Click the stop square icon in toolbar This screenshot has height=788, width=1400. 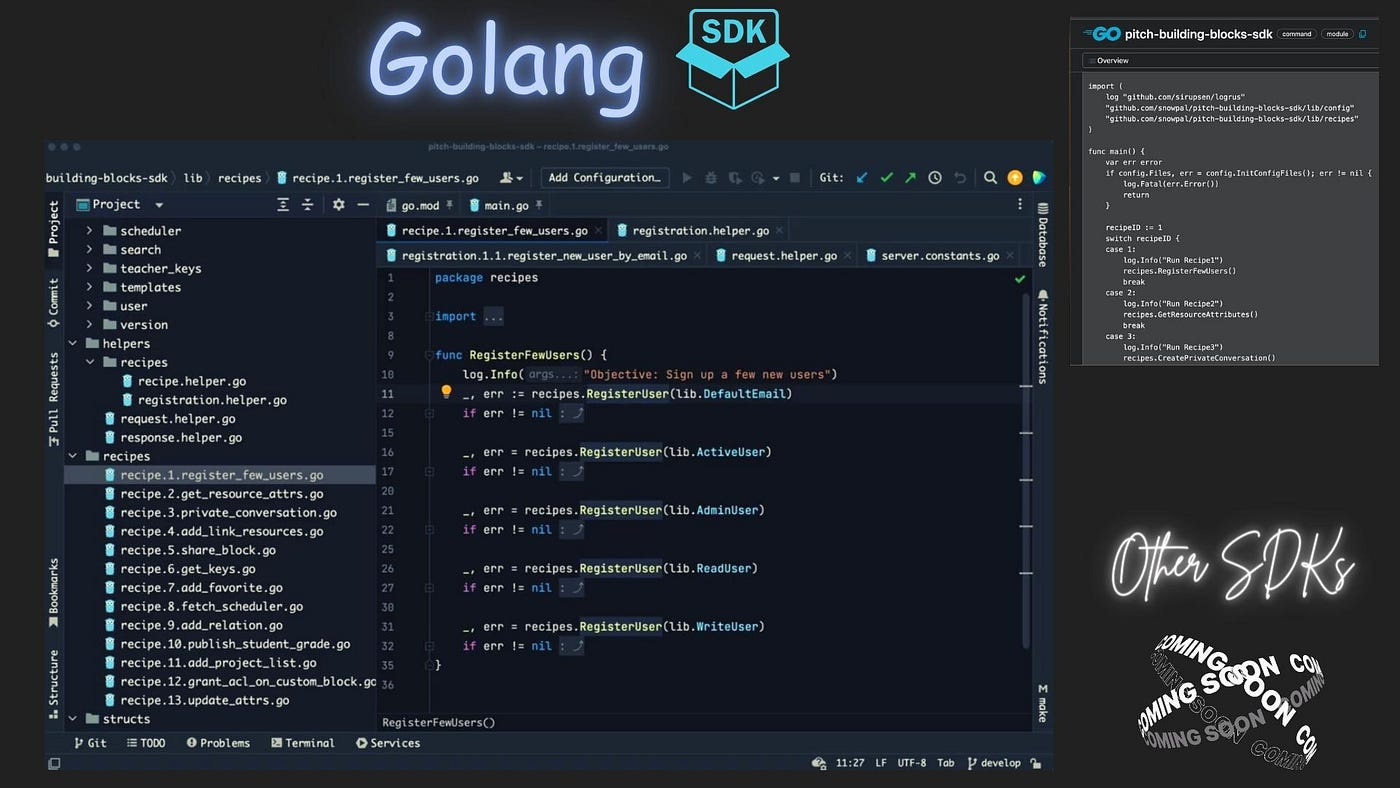[x=795, y=178]
